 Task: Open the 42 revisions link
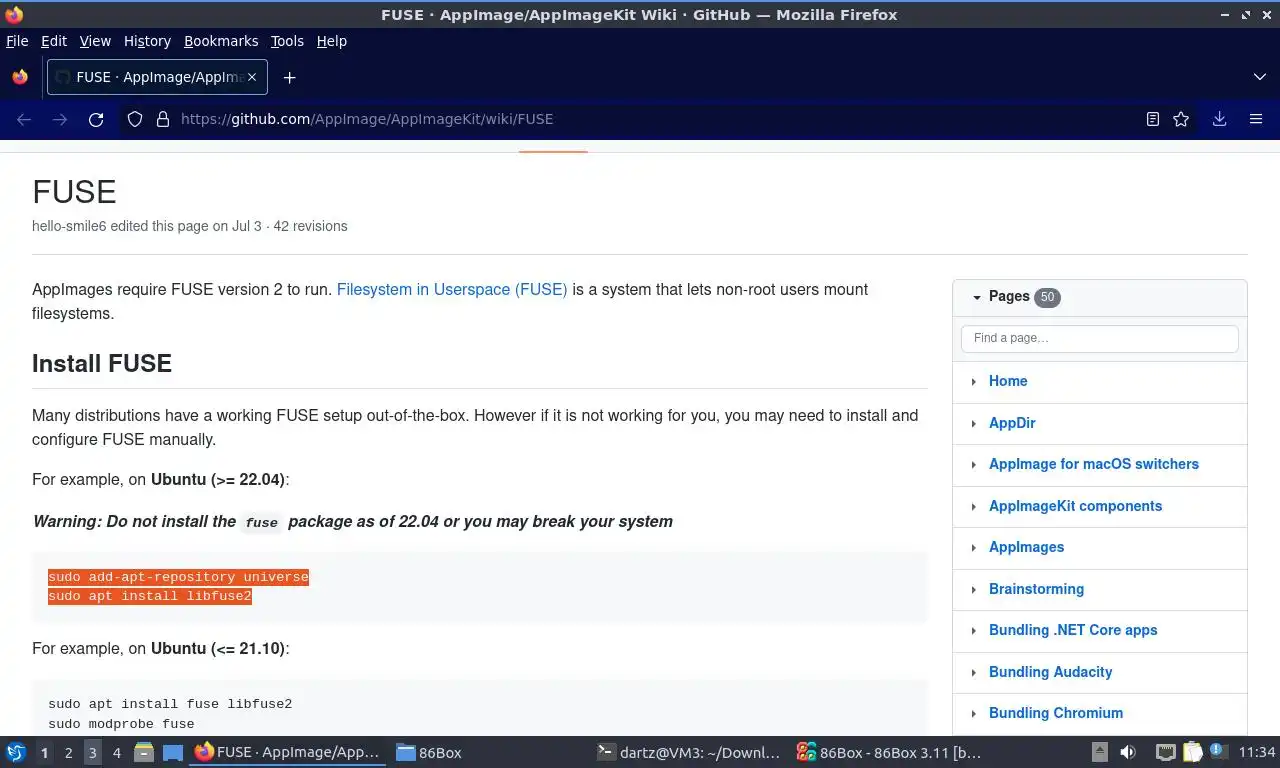(310, 226)
